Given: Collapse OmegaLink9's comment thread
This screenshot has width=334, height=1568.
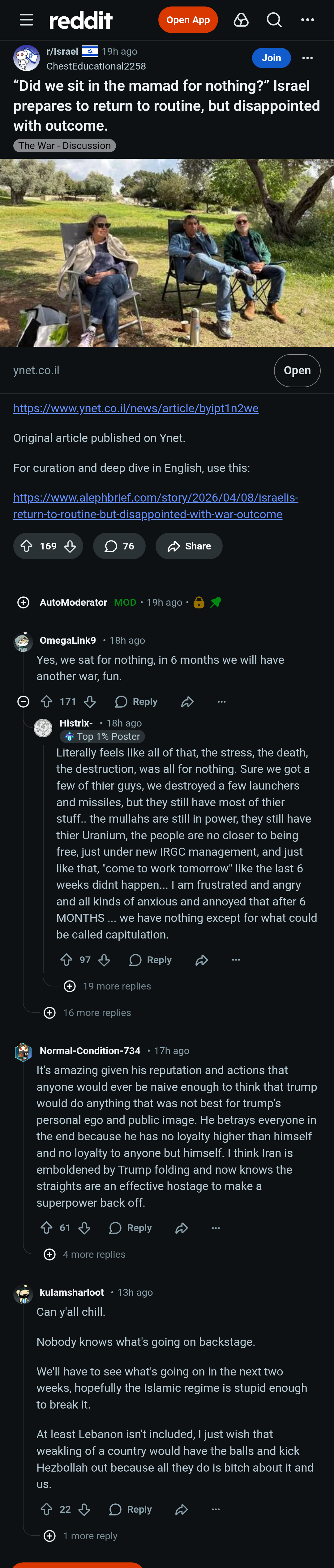Looking at the screenshot, I should tap(23, 702).
